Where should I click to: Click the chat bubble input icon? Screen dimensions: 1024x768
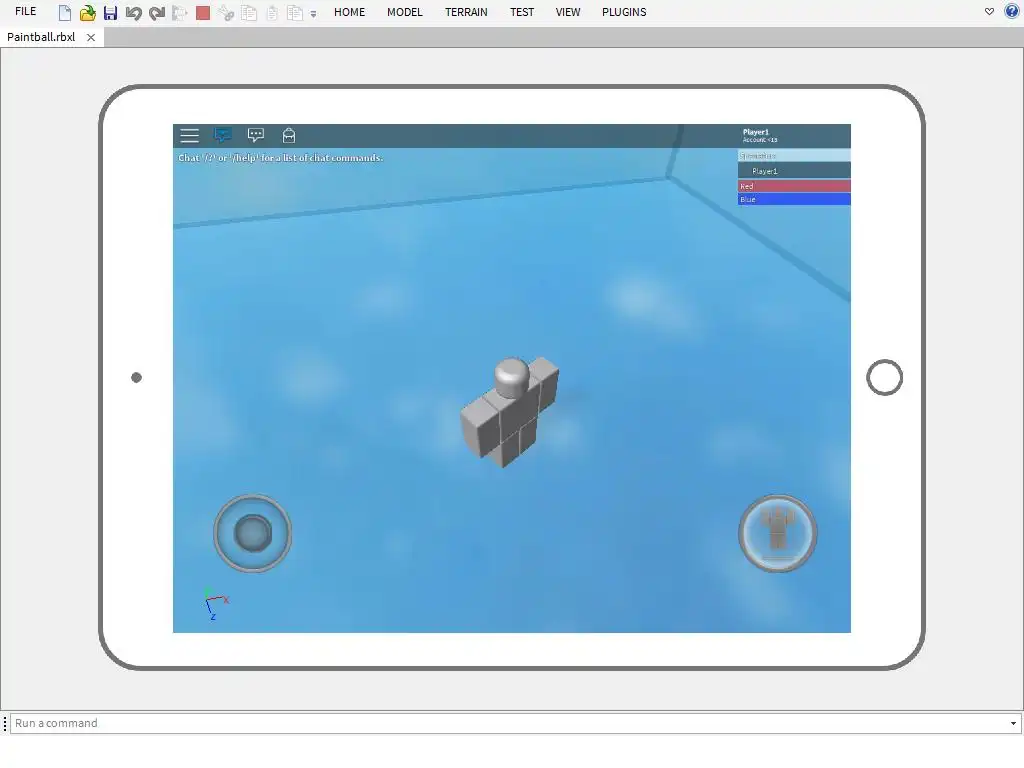(256, 135)
